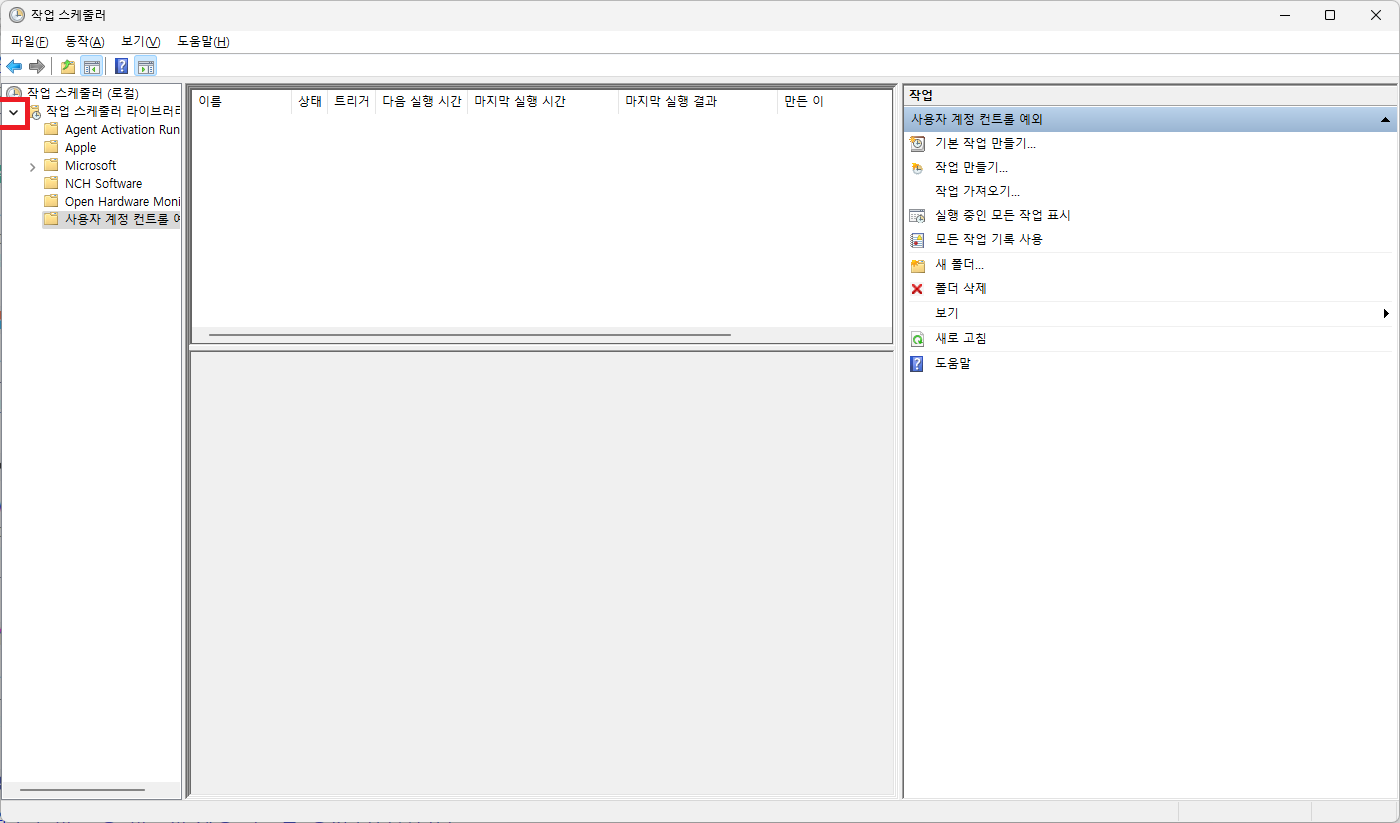Click 모든 작업 기록 사용 action
Image resolution: width=1400 pixels, height=823 pixels.
[988, 240]
